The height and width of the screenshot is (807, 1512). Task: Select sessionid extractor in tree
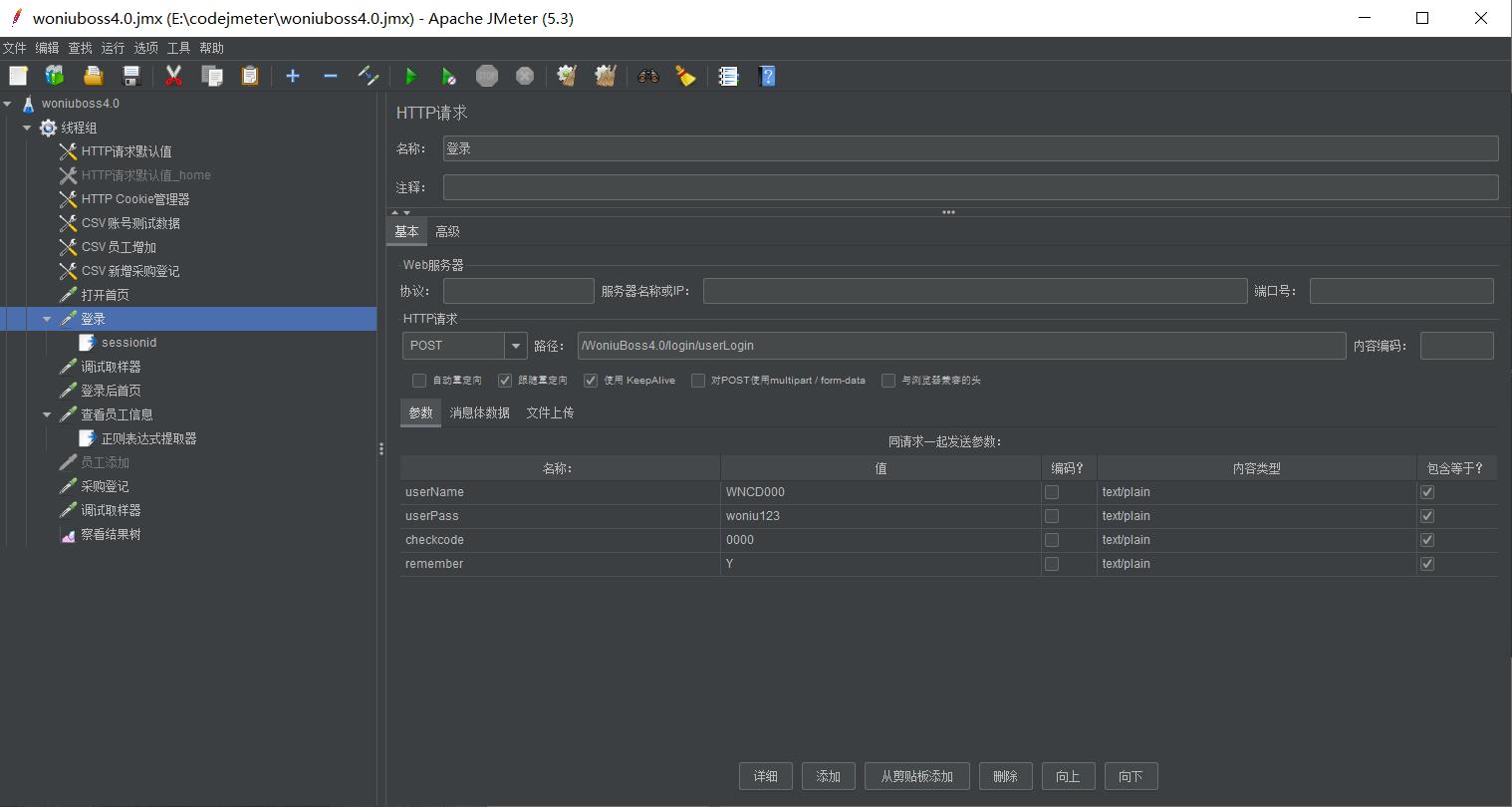pyautogui.click(x=128, y=343)
